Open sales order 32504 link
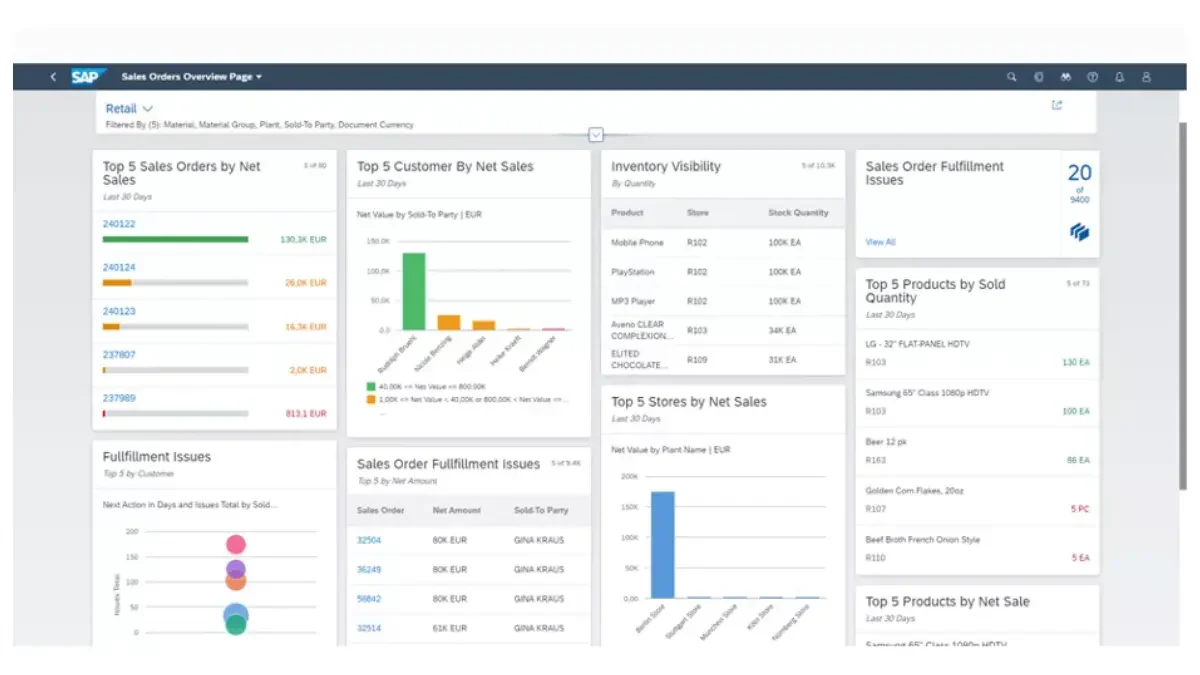 (369, 540)
